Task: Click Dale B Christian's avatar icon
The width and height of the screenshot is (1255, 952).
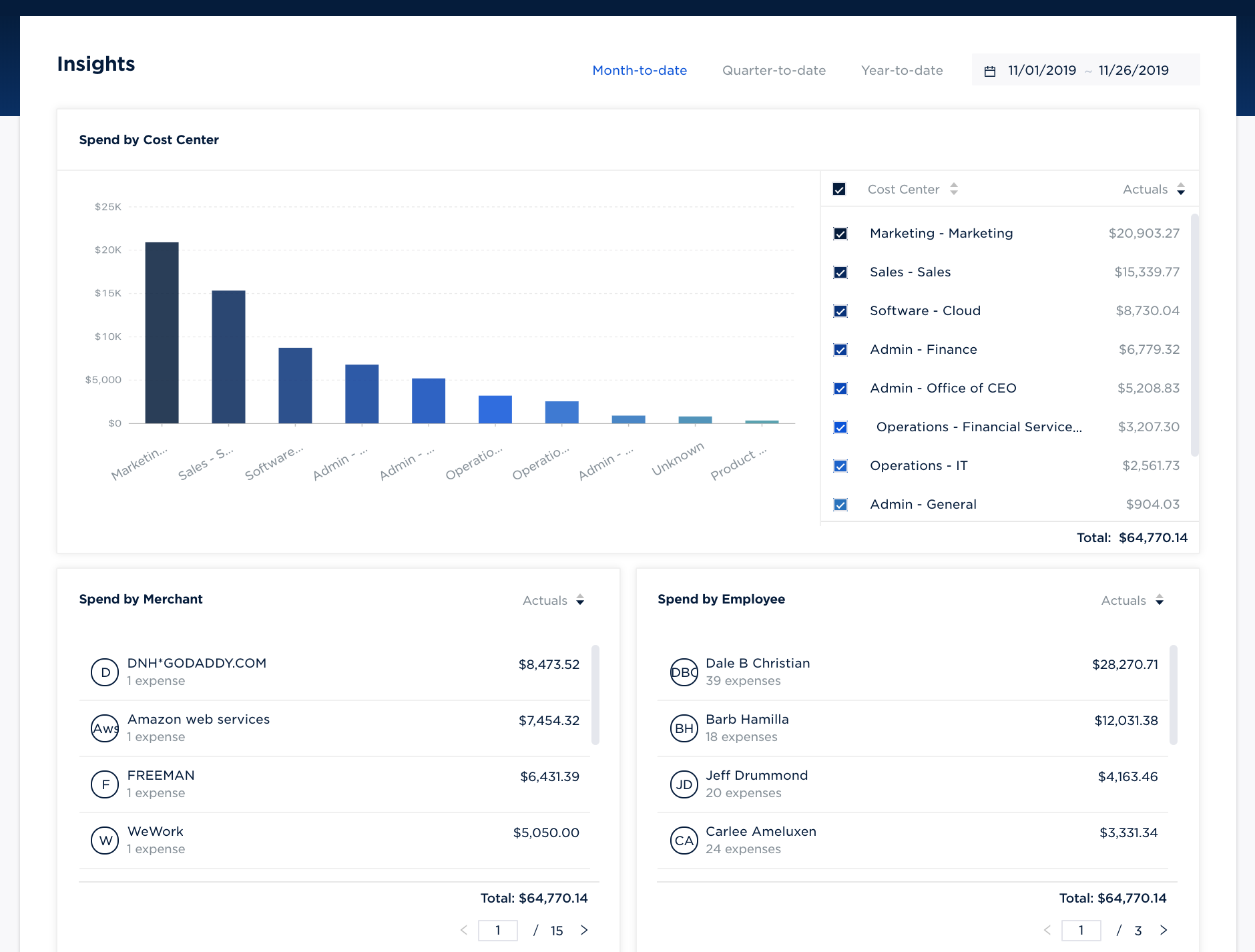Action: click(x=684, y=672)
